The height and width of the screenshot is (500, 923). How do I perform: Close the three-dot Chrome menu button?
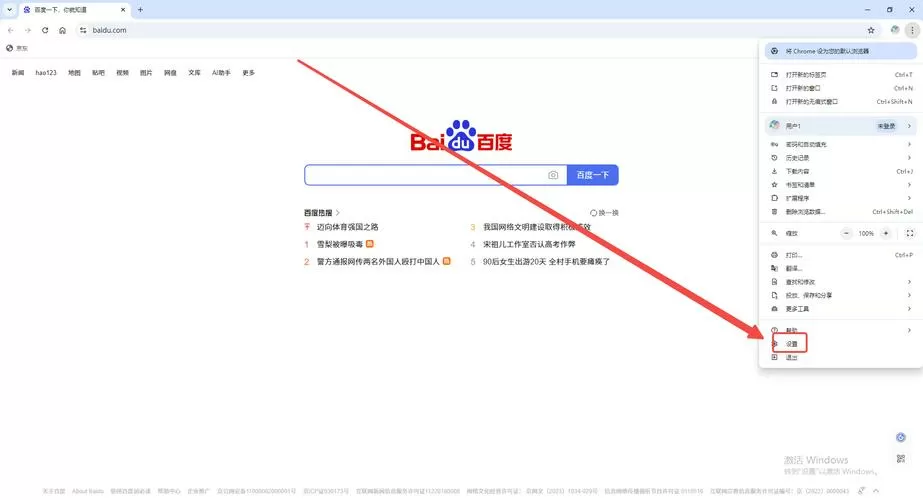912,30
